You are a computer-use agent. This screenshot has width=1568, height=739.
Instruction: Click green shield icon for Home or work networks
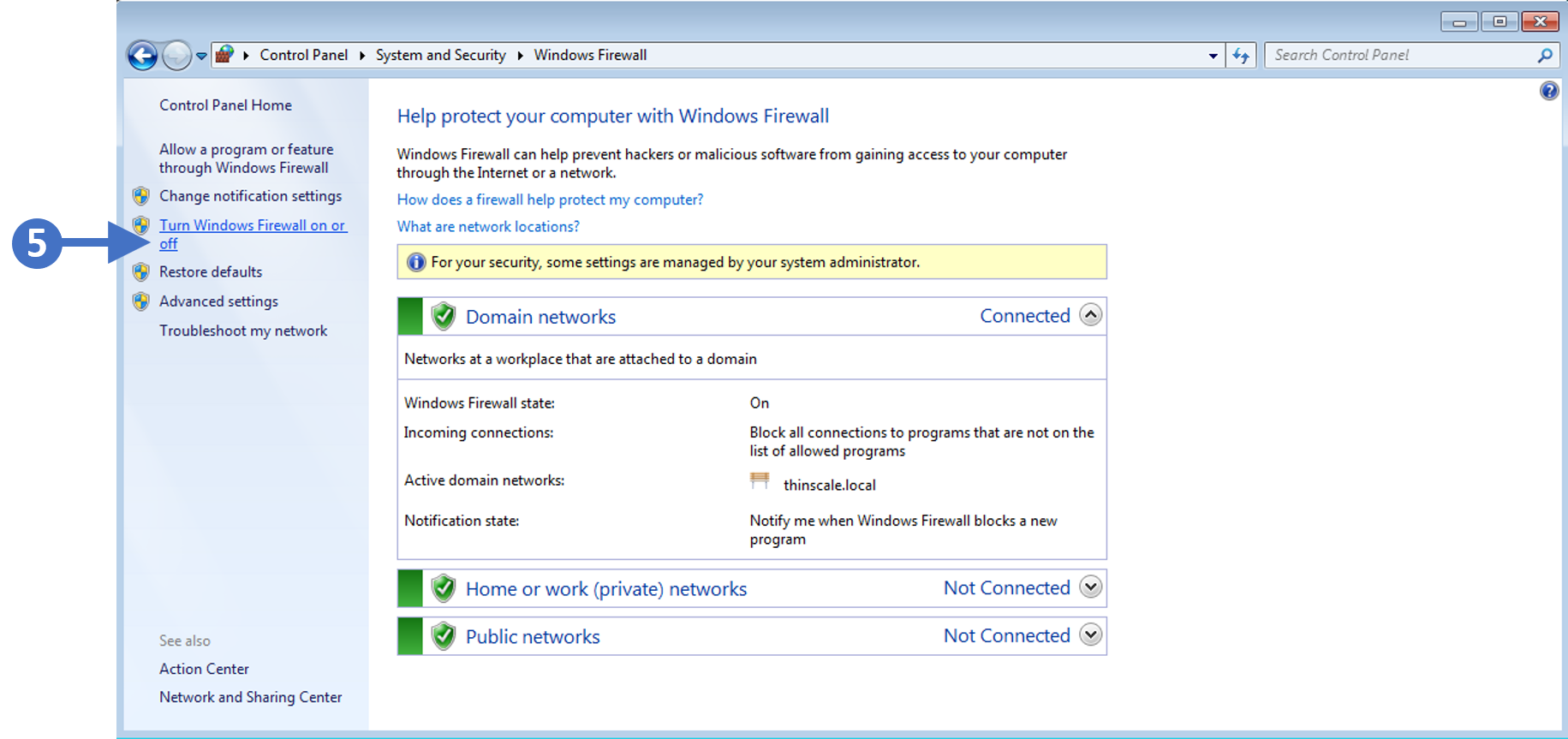click(x=443, y=588)
